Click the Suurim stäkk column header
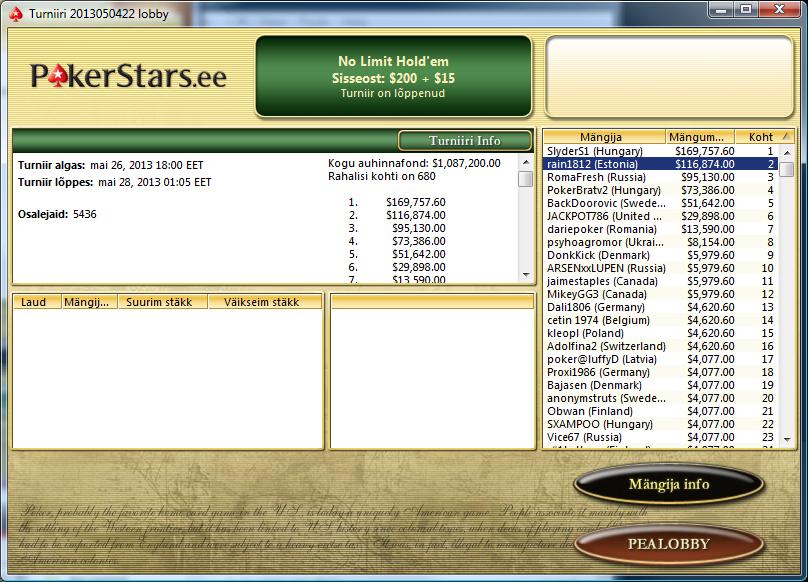This screenshot has width=808, height=582. pyautogui.click(x=150, y=301)
